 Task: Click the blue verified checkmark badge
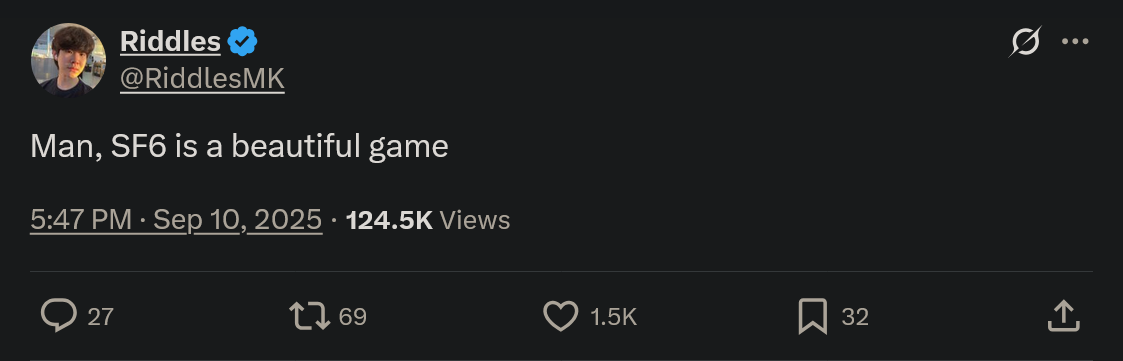243,42
